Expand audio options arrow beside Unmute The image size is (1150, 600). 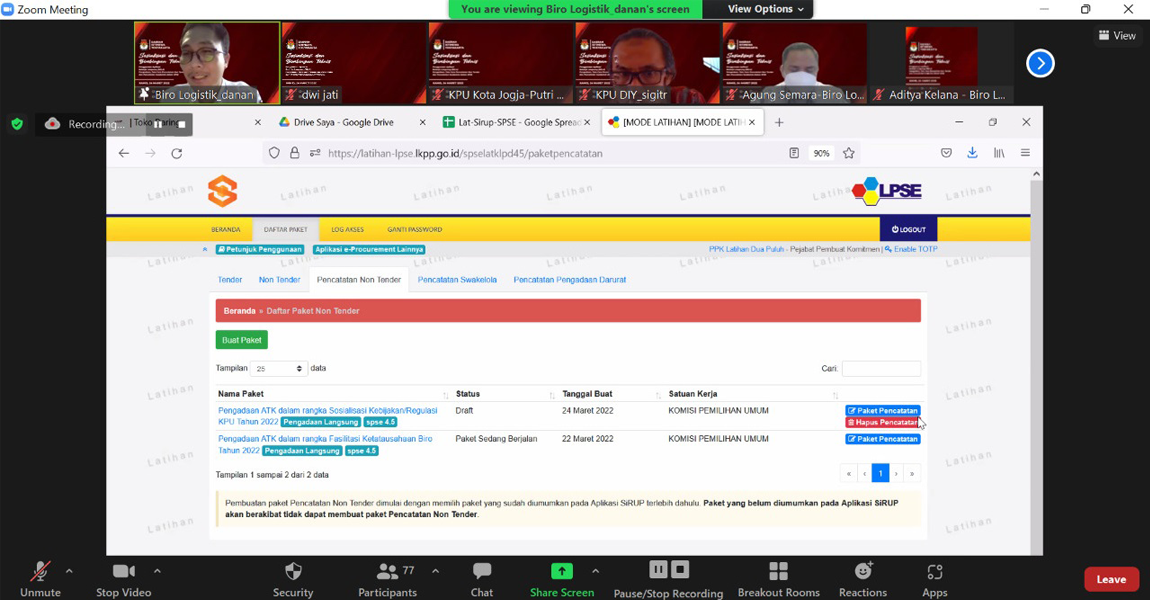69,571
